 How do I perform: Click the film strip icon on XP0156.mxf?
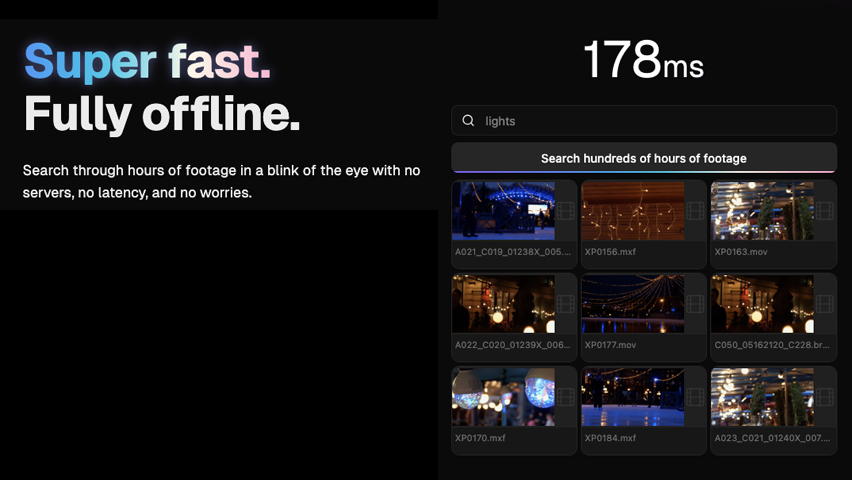(696, 211)
